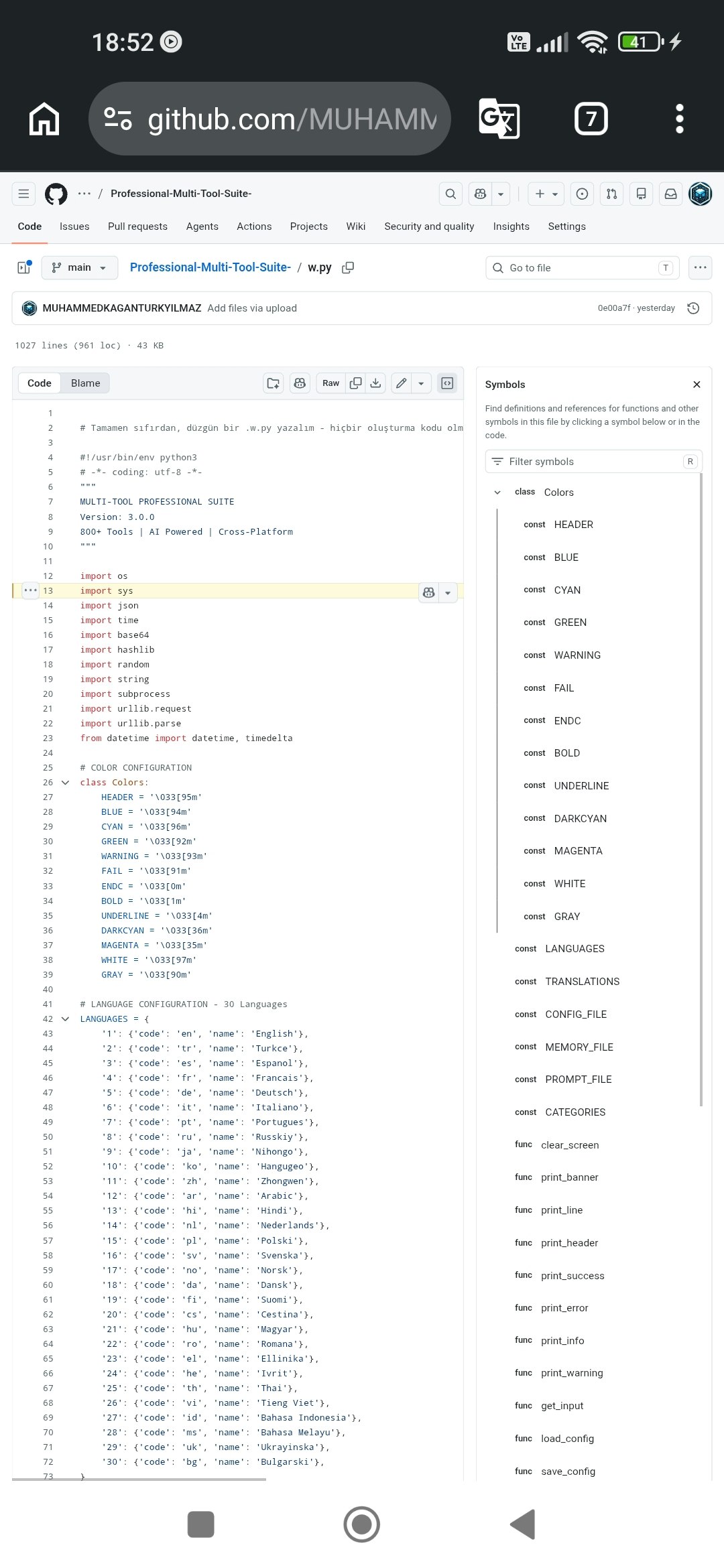Jump to const TRANSLATIONS symbol
Image resolution: width=724 pixels, height=1568 pixels.
(583, 982)
